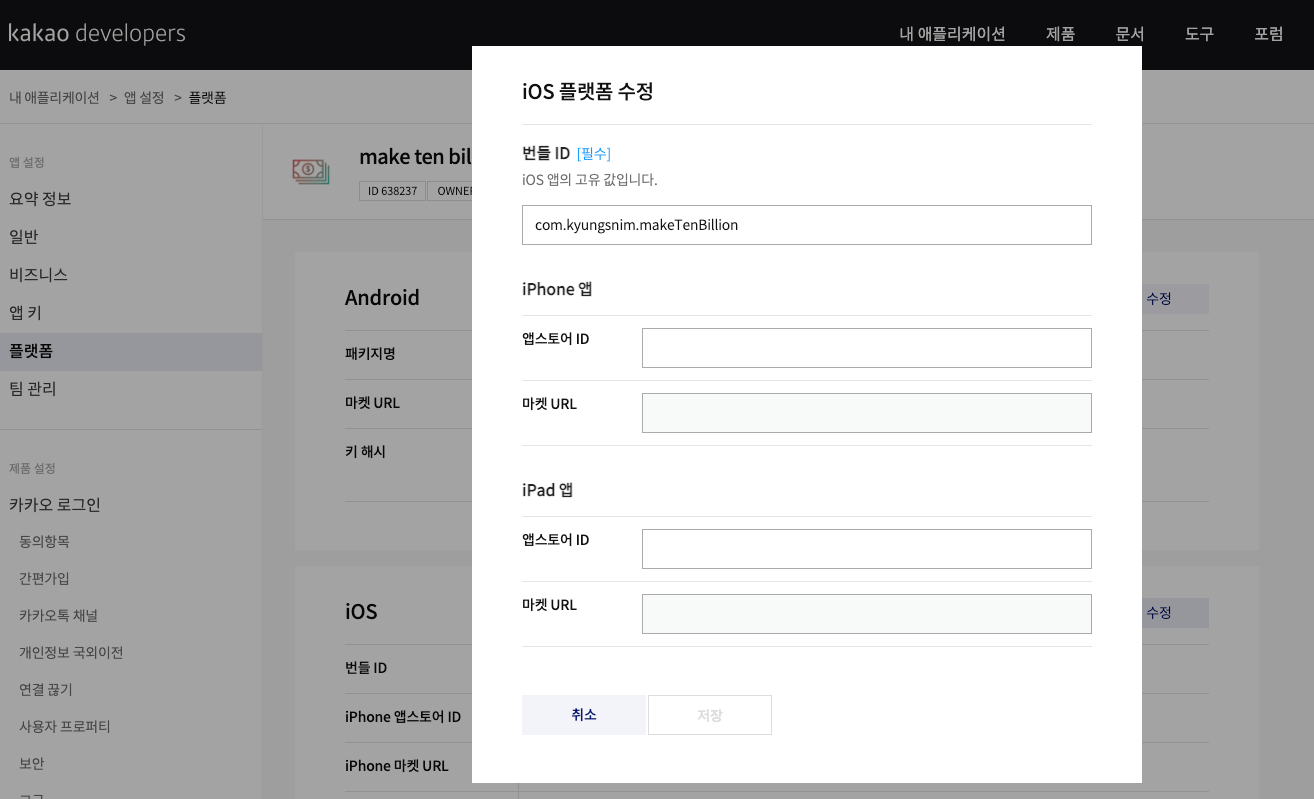Click iPhone 앱스토어 ID row label

coord(403,717)
